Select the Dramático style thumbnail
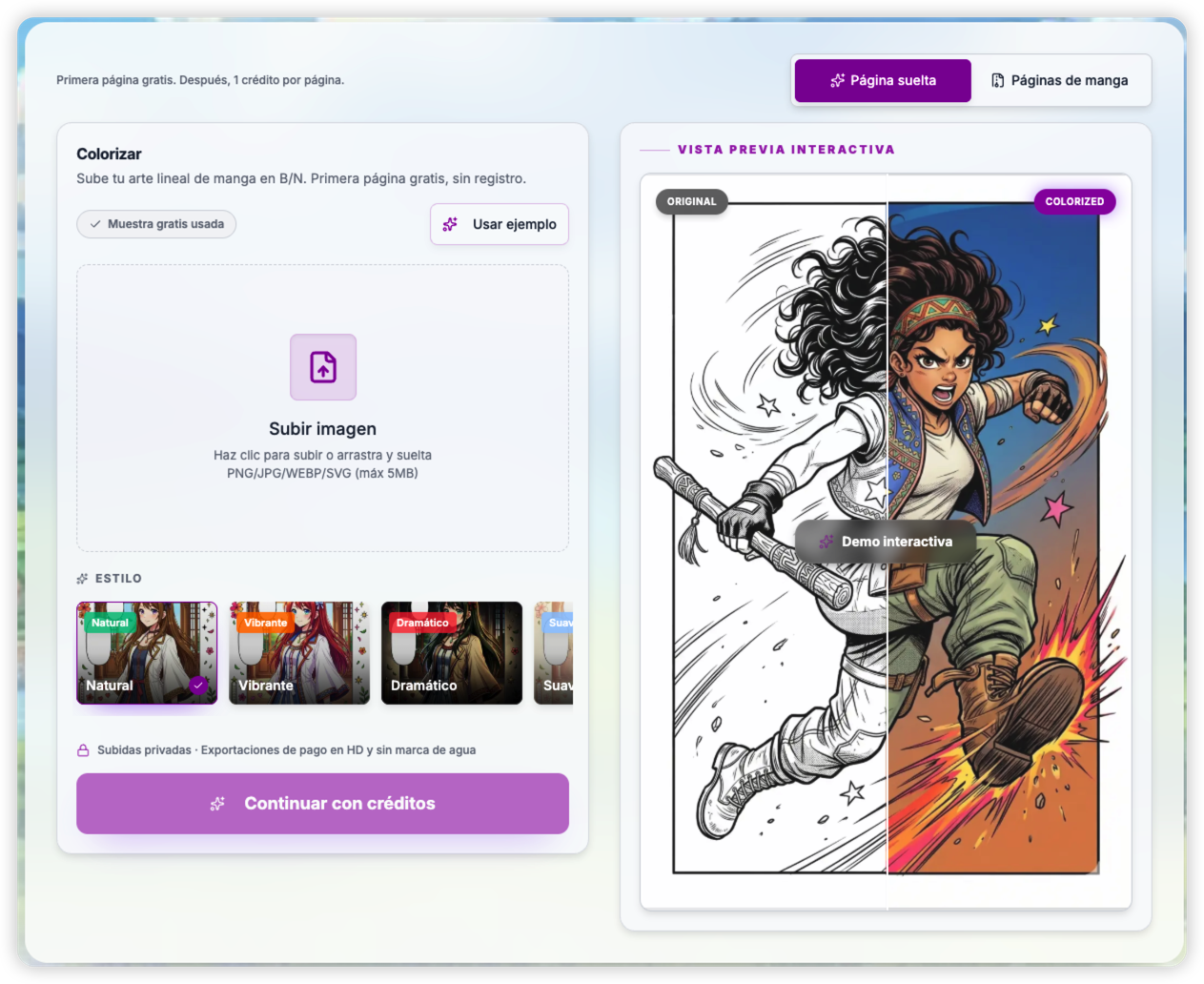1204x984 pixels. click(x=452, y=653)
